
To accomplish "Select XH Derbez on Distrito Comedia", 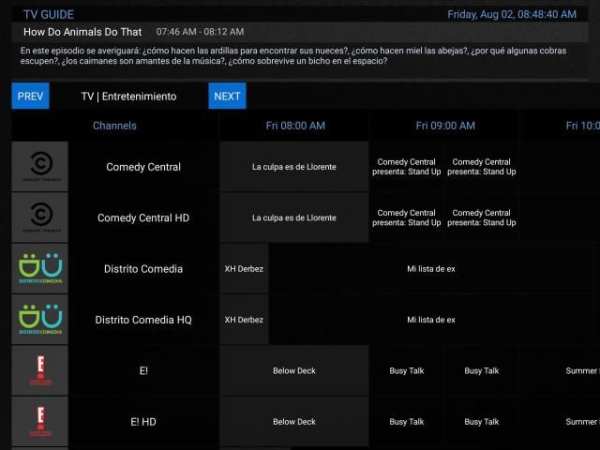I will coord(244,269).
